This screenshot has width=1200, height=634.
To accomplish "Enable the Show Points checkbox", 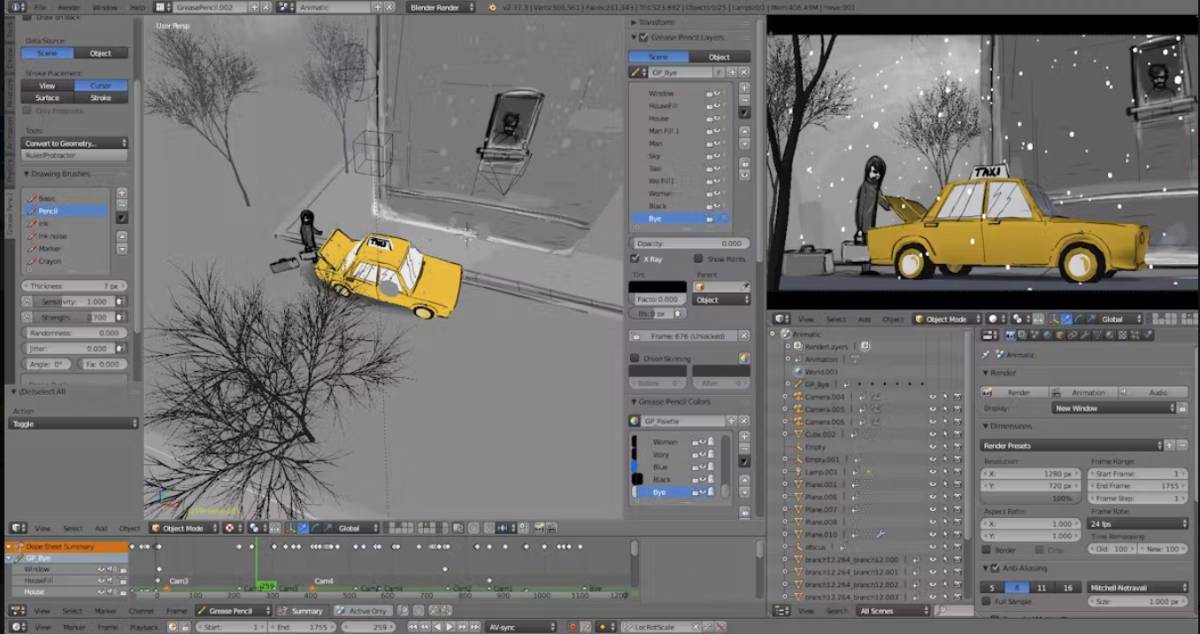I will (699, 258).
